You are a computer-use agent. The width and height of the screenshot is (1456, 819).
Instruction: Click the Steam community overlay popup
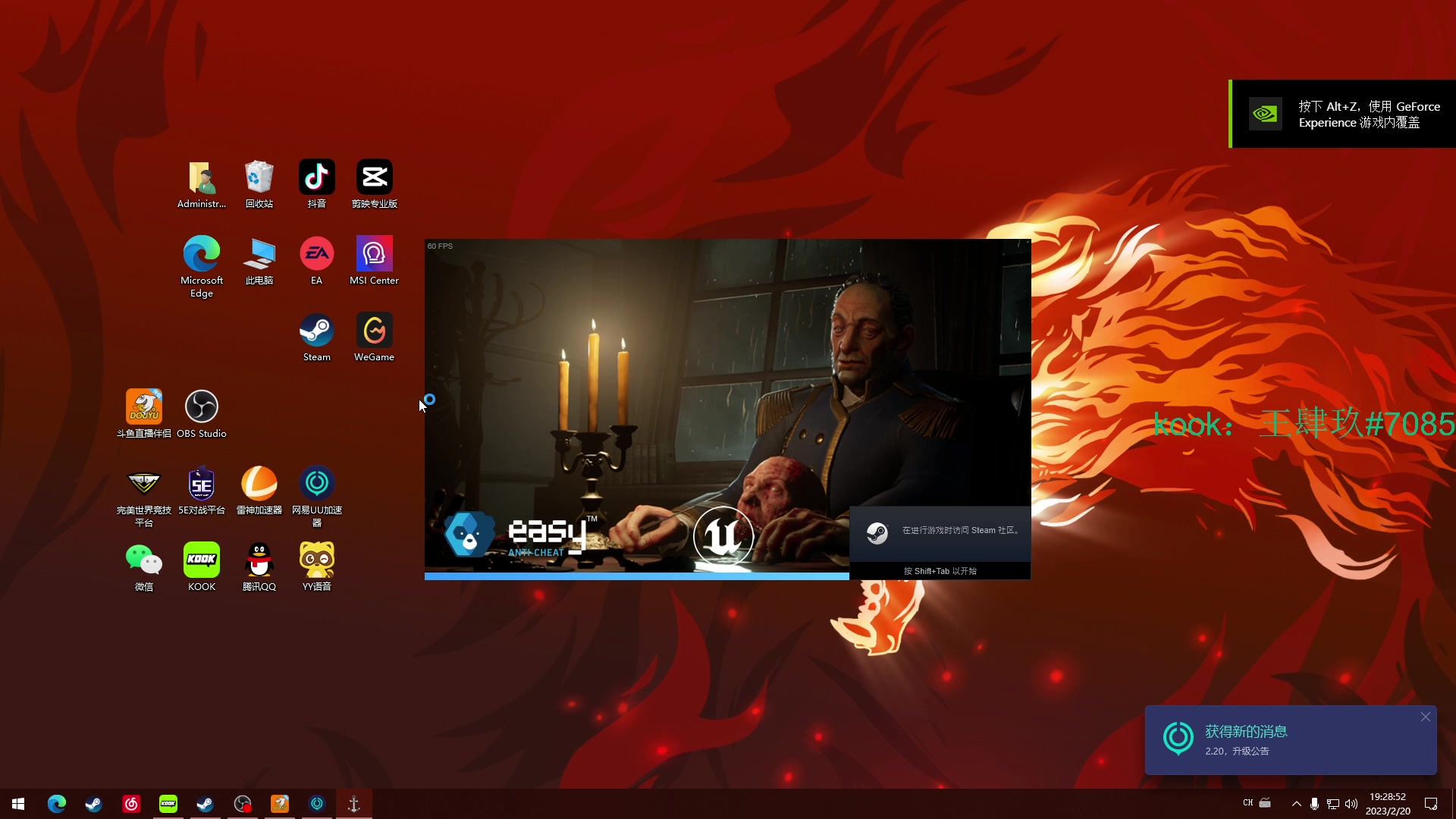tap(940, 543)
